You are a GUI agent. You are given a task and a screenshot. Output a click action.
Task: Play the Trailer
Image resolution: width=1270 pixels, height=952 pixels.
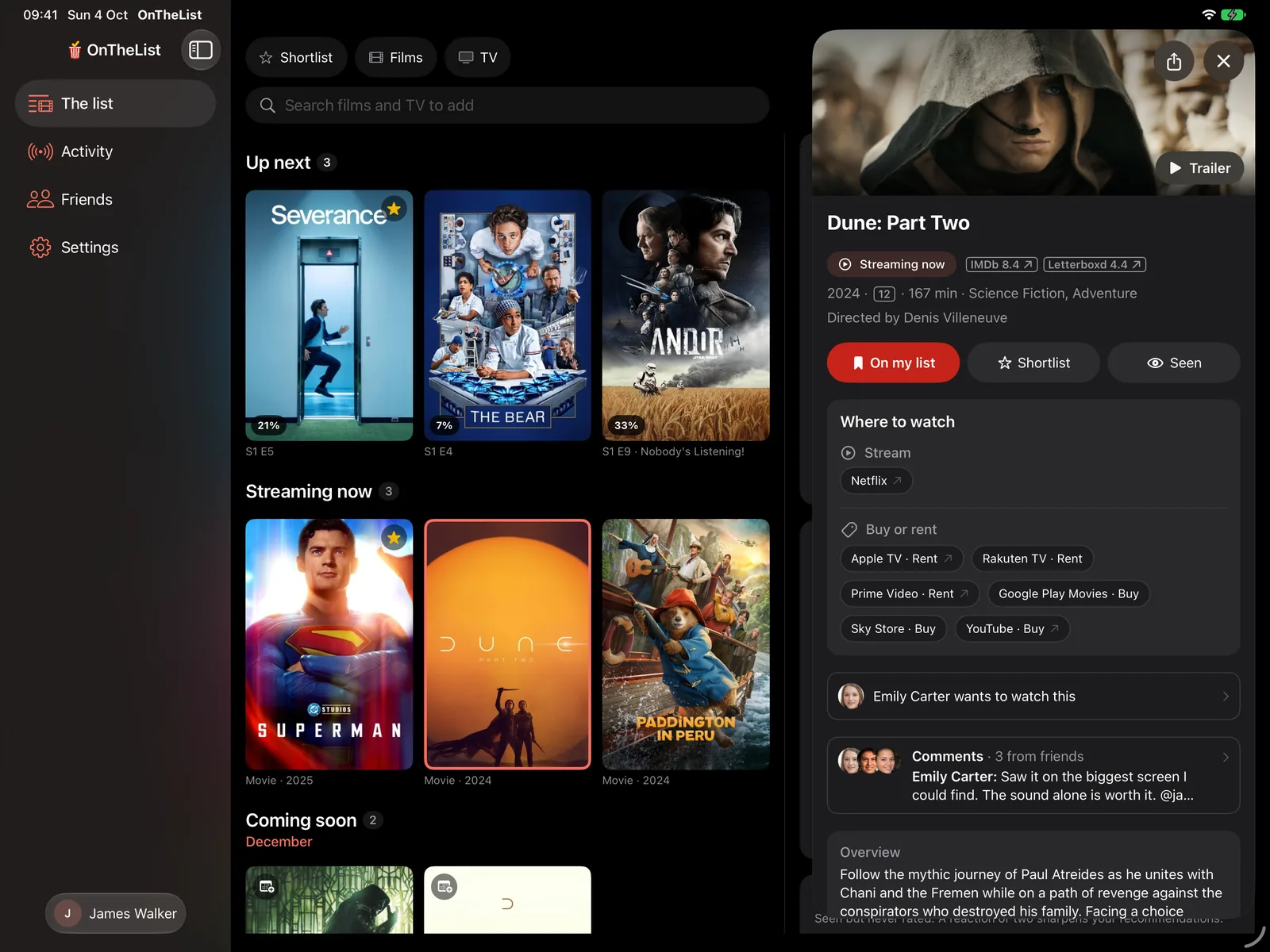(1199, 168)
